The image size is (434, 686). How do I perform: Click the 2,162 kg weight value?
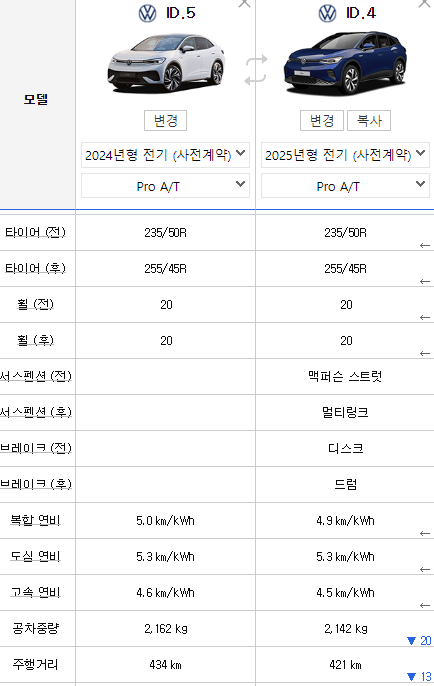pyautogui.click(x=166, y=629)
